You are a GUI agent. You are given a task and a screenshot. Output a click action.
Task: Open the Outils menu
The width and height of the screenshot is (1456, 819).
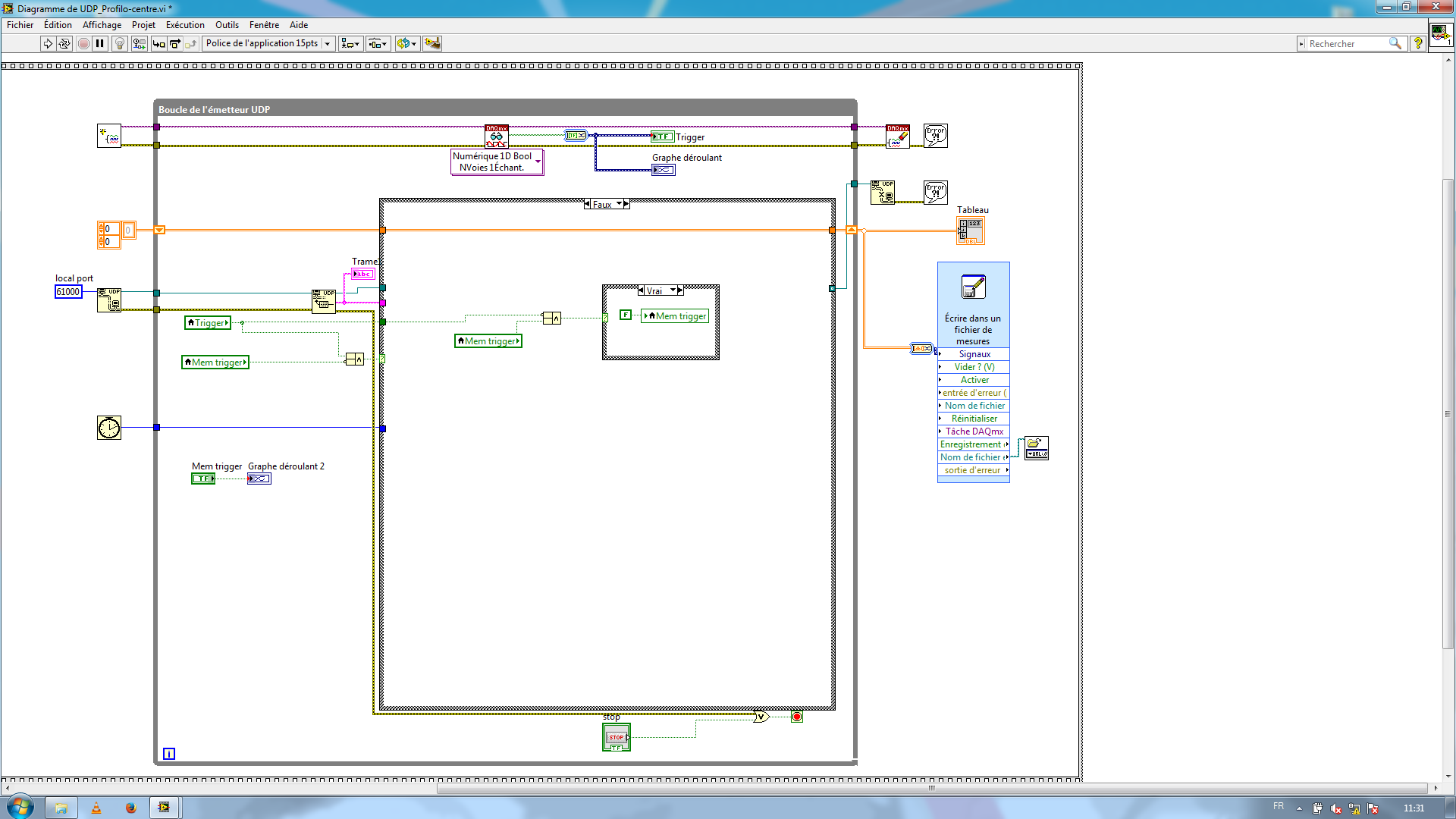coord(227,25)
